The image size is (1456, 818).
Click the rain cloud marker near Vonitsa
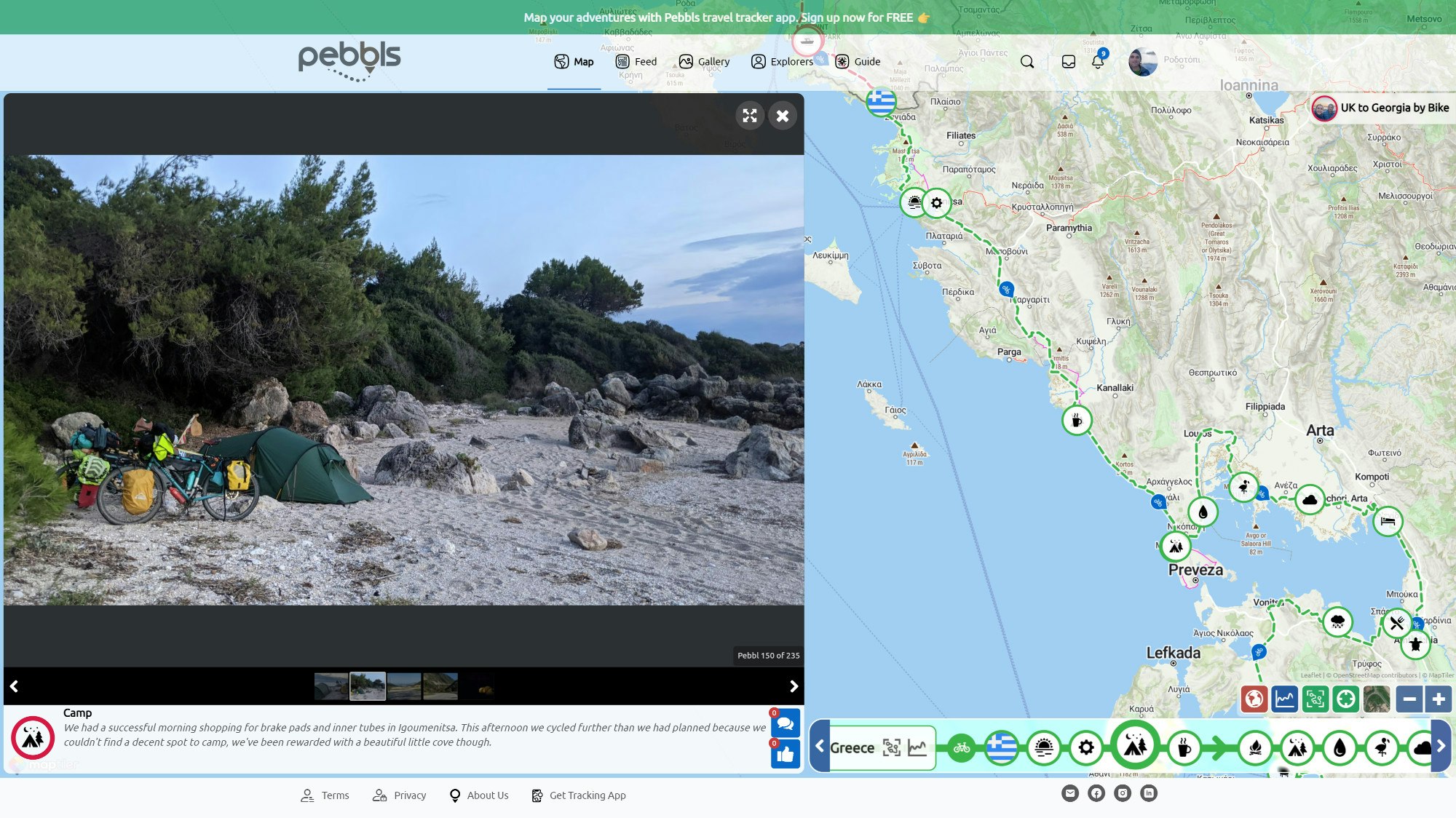coord(1337,622)
